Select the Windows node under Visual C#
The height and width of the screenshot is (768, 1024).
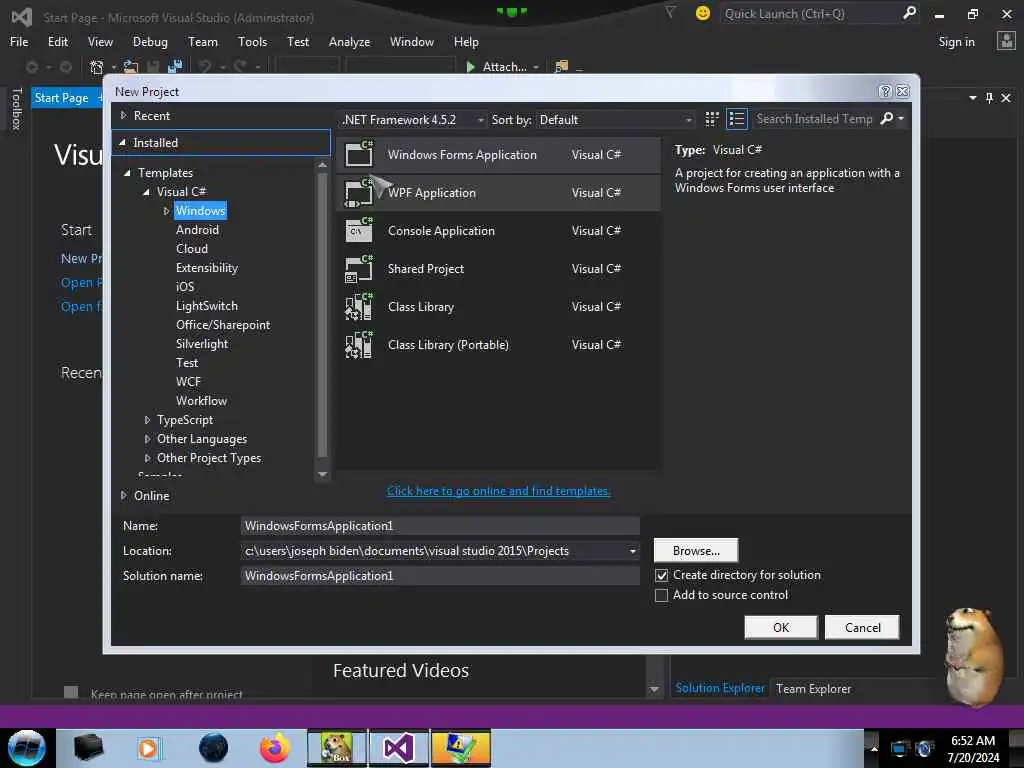200,210
